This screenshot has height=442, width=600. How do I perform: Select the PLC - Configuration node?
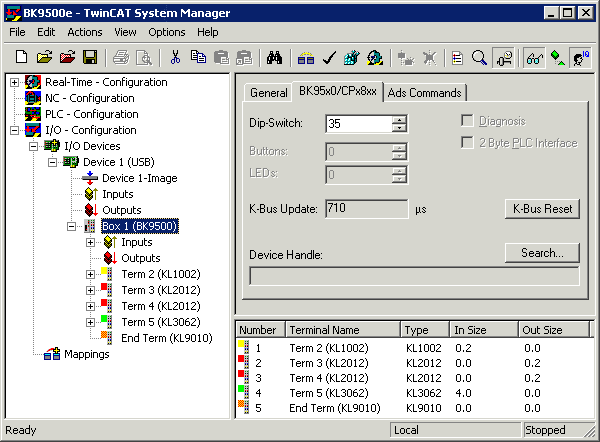coord(91,114)
